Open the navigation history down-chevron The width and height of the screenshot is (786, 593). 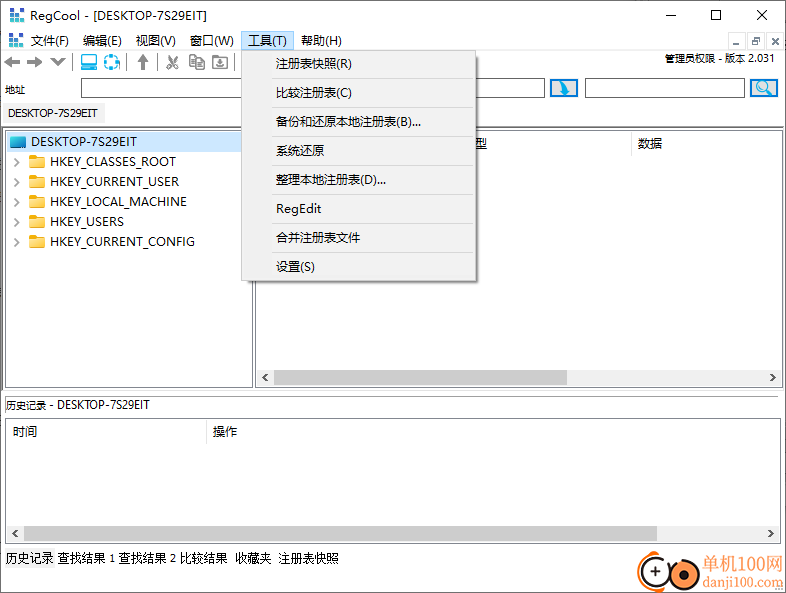[x=58, y=62]
